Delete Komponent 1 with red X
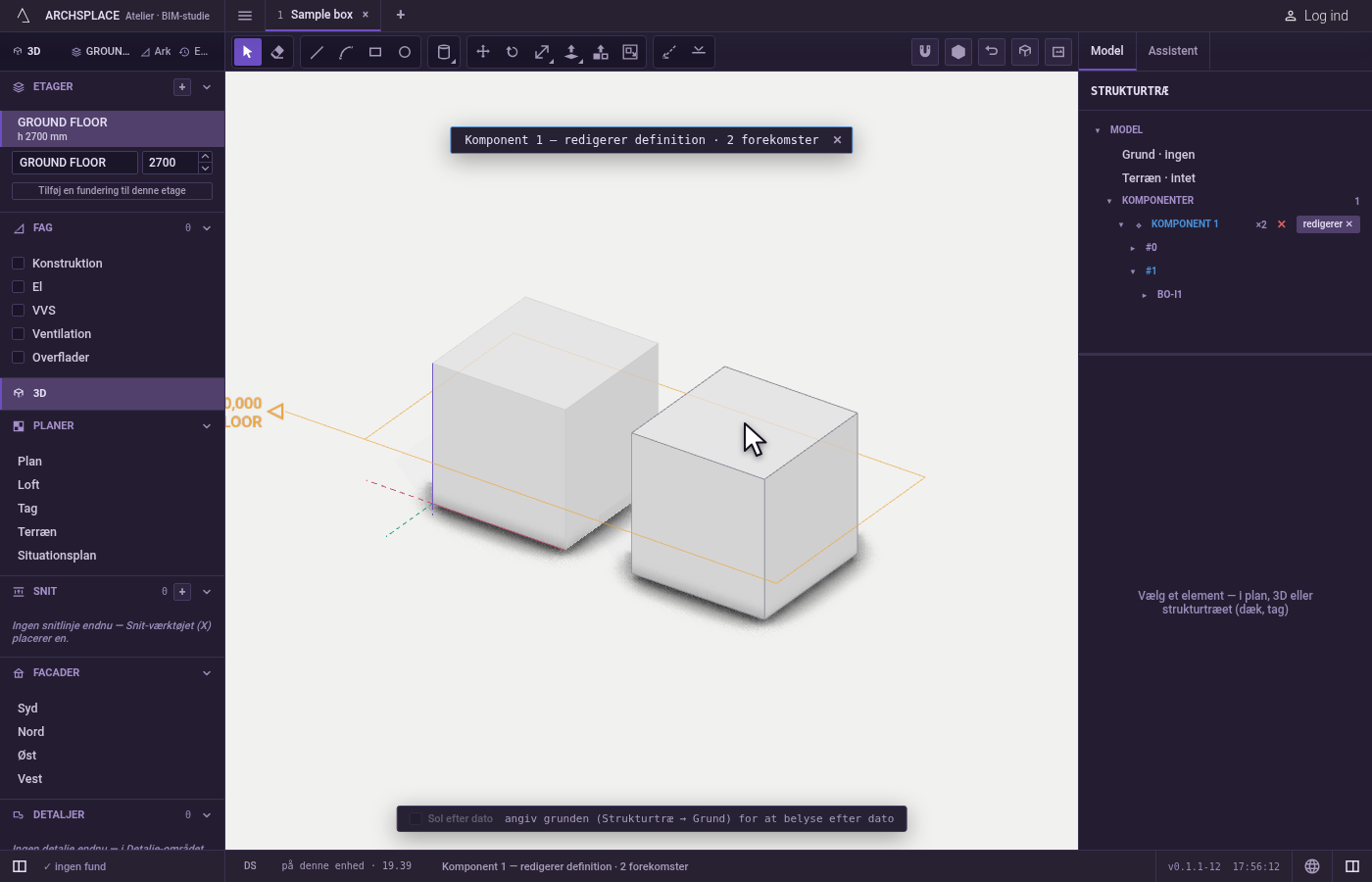Image resolution: width=1372 pixels, height=882 pixels. [1281, 224]
